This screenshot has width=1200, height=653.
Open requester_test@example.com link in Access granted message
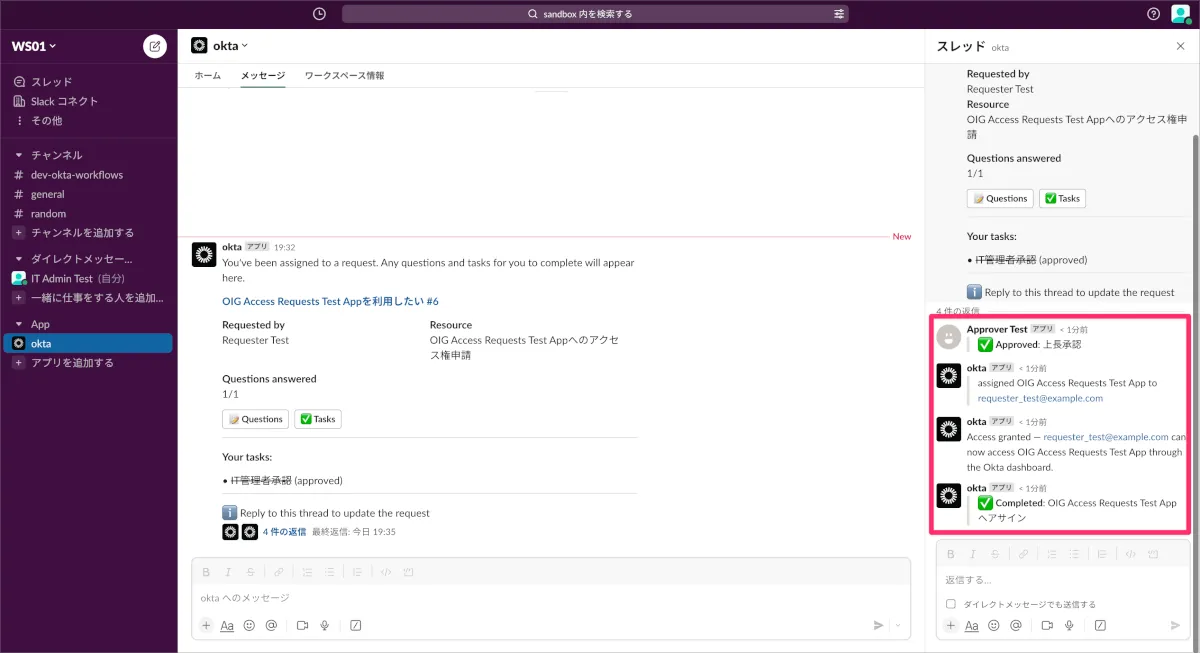point(1106,437)
